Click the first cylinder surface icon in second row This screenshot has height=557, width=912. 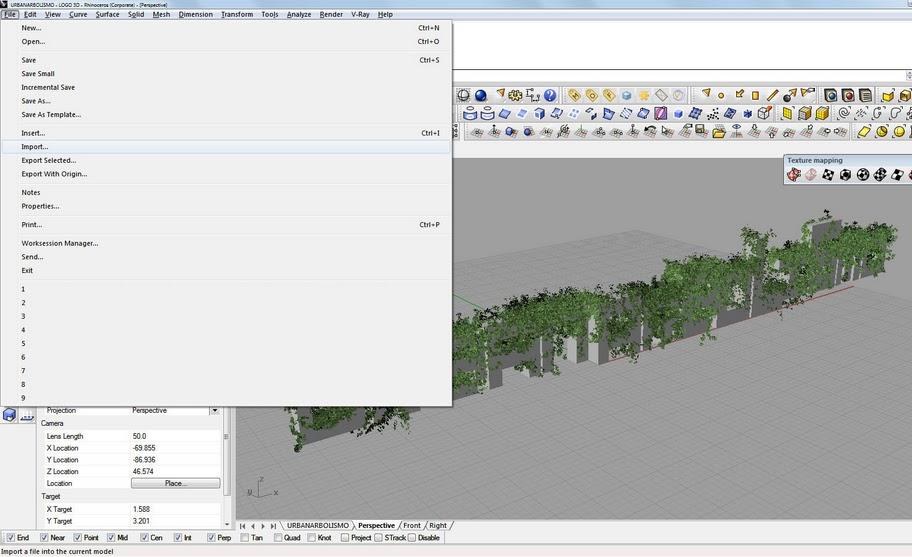coord(470,113)
